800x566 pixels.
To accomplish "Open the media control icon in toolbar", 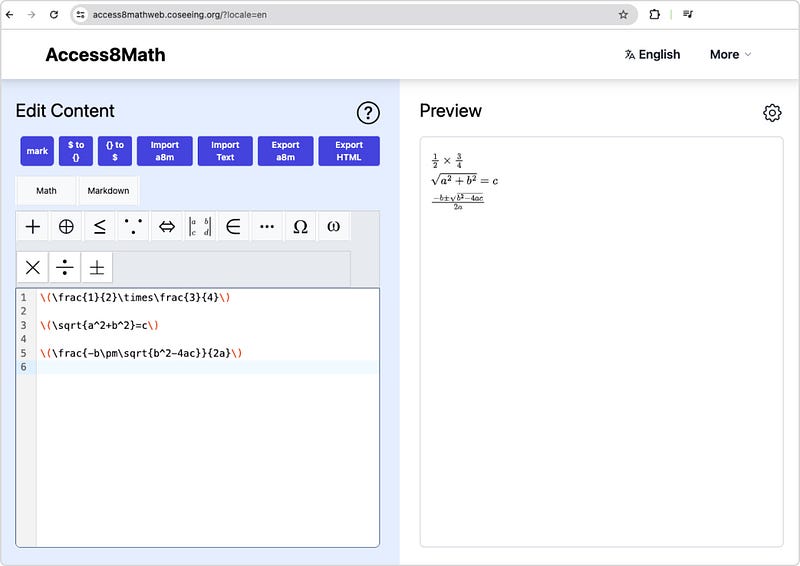I will [x=688, y=14].
